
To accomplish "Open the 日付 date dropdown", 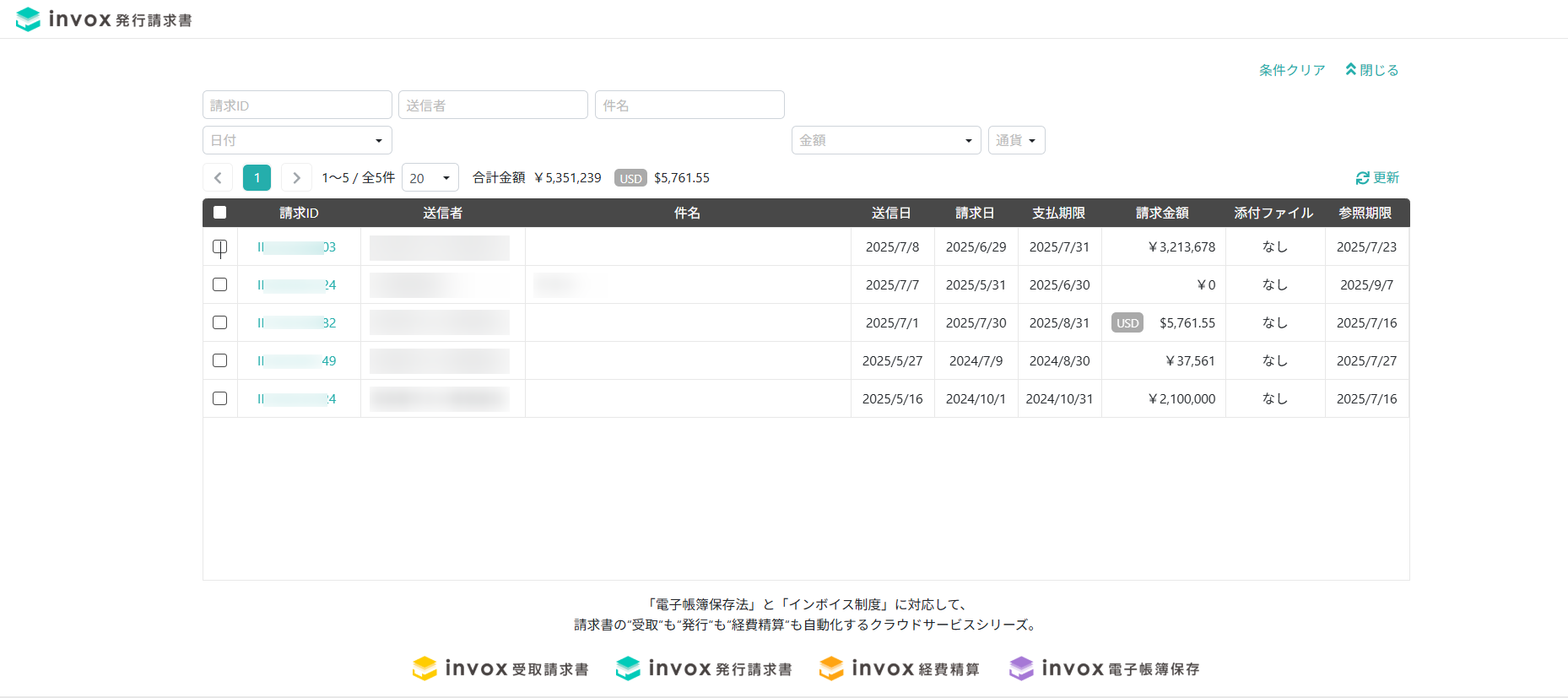I will [297, 140].
